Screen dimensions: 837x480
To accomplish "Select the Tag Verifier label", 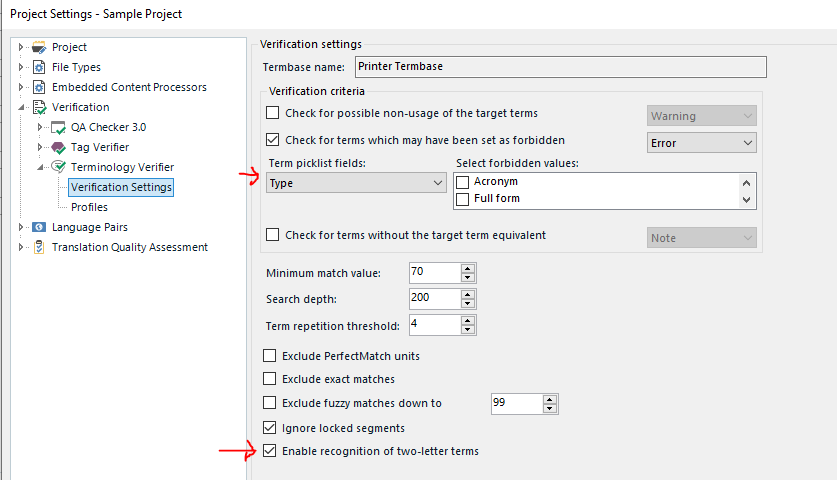I will pos(100,147).
